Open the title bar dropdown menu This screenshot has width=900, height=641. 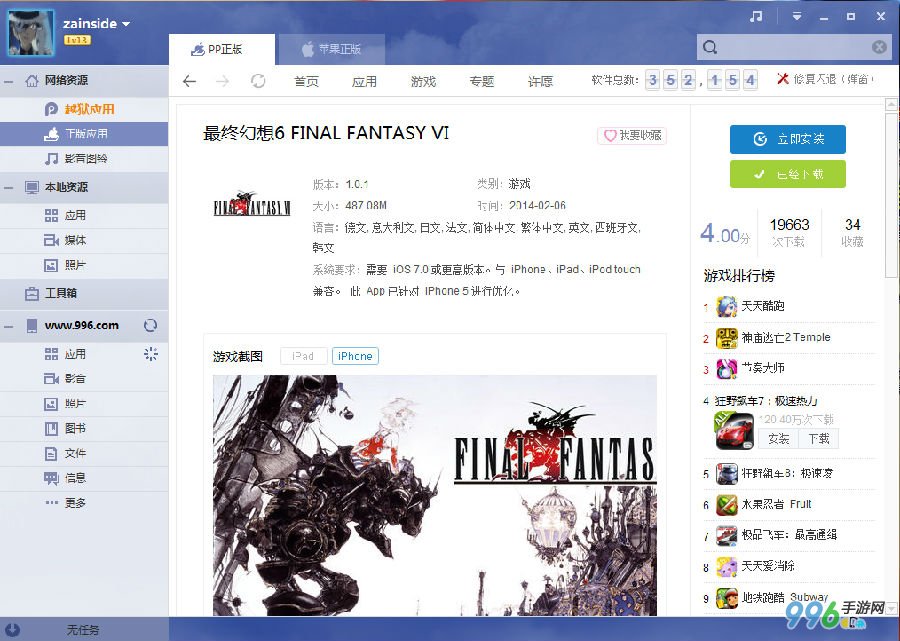(x=797, y=17)
